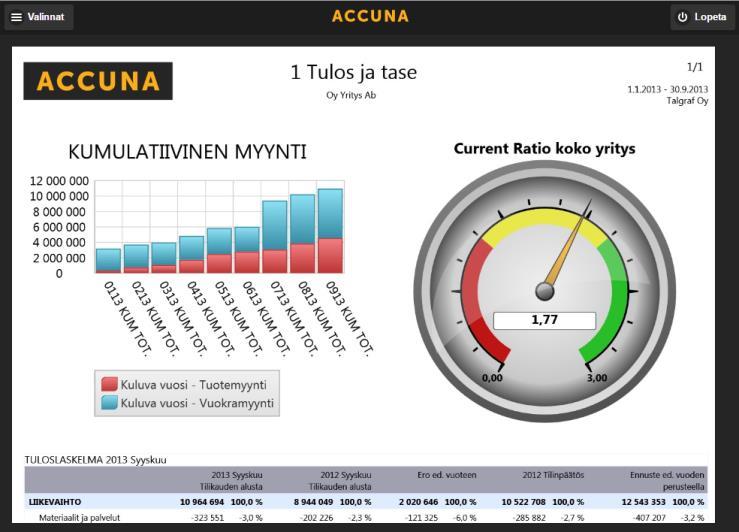Viewport: 739px width, 532px height.
Task: Select 'Materiaalit ja palvelut' row label
Action: pyautogui.click(x=79, y=518)
